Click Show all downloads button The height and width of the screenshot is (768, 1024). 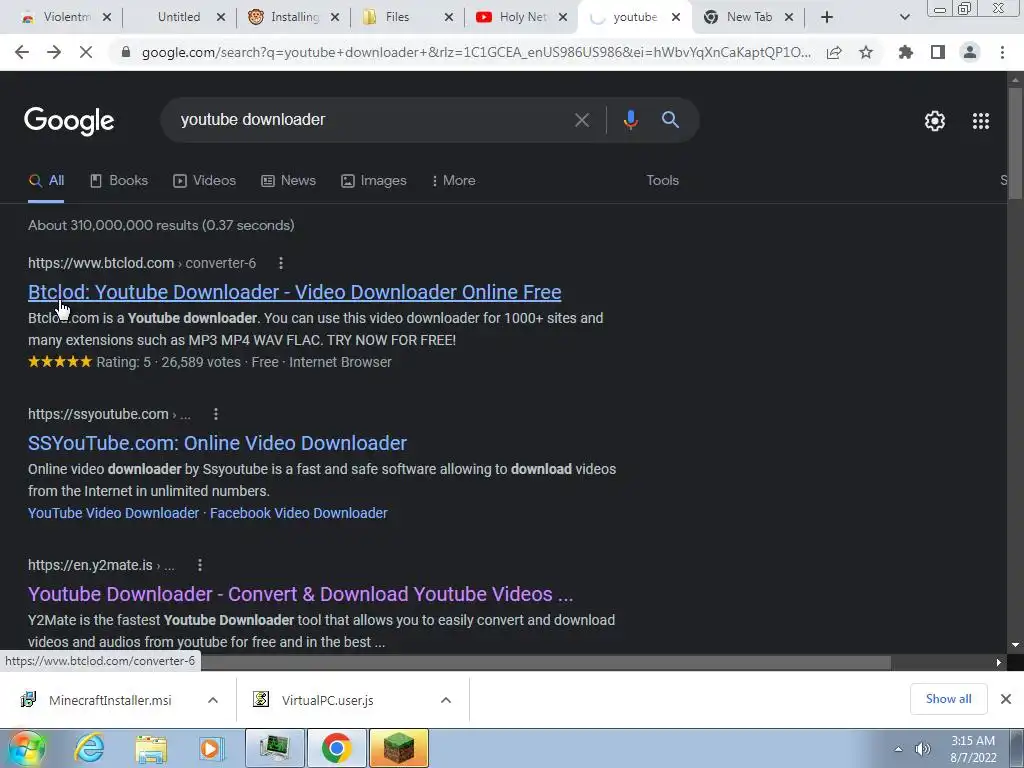(x=948, y=699)
